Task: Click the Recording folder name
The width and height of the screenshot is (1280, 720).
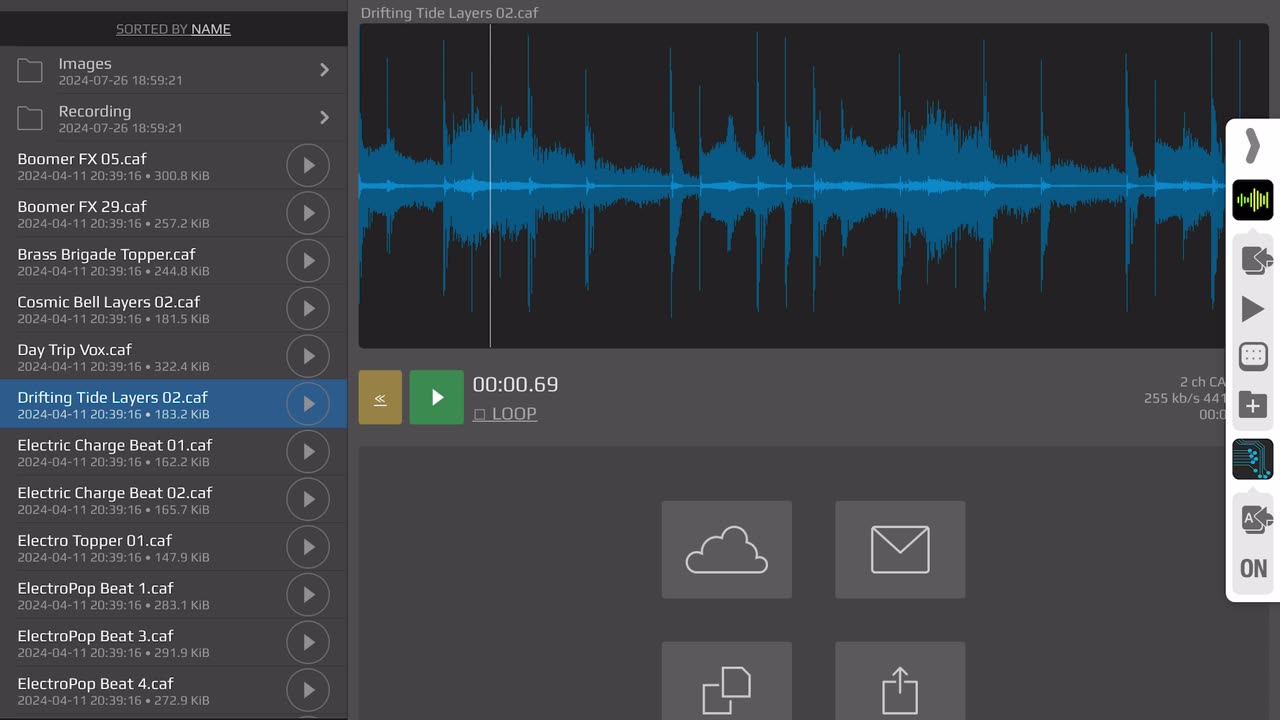Action: (95, 112)
